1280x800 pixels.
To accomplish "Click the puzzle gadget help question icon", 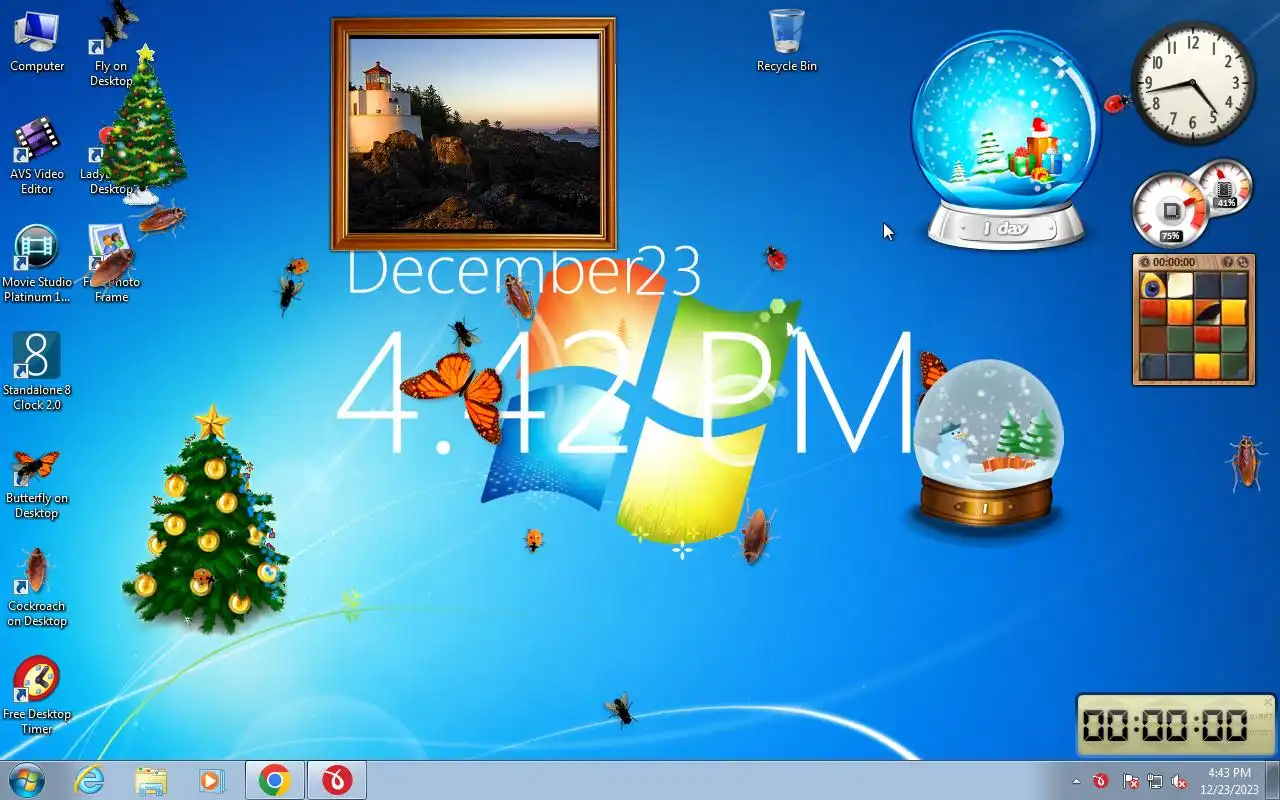I will pyautogui.click(x=1228, y=262).
